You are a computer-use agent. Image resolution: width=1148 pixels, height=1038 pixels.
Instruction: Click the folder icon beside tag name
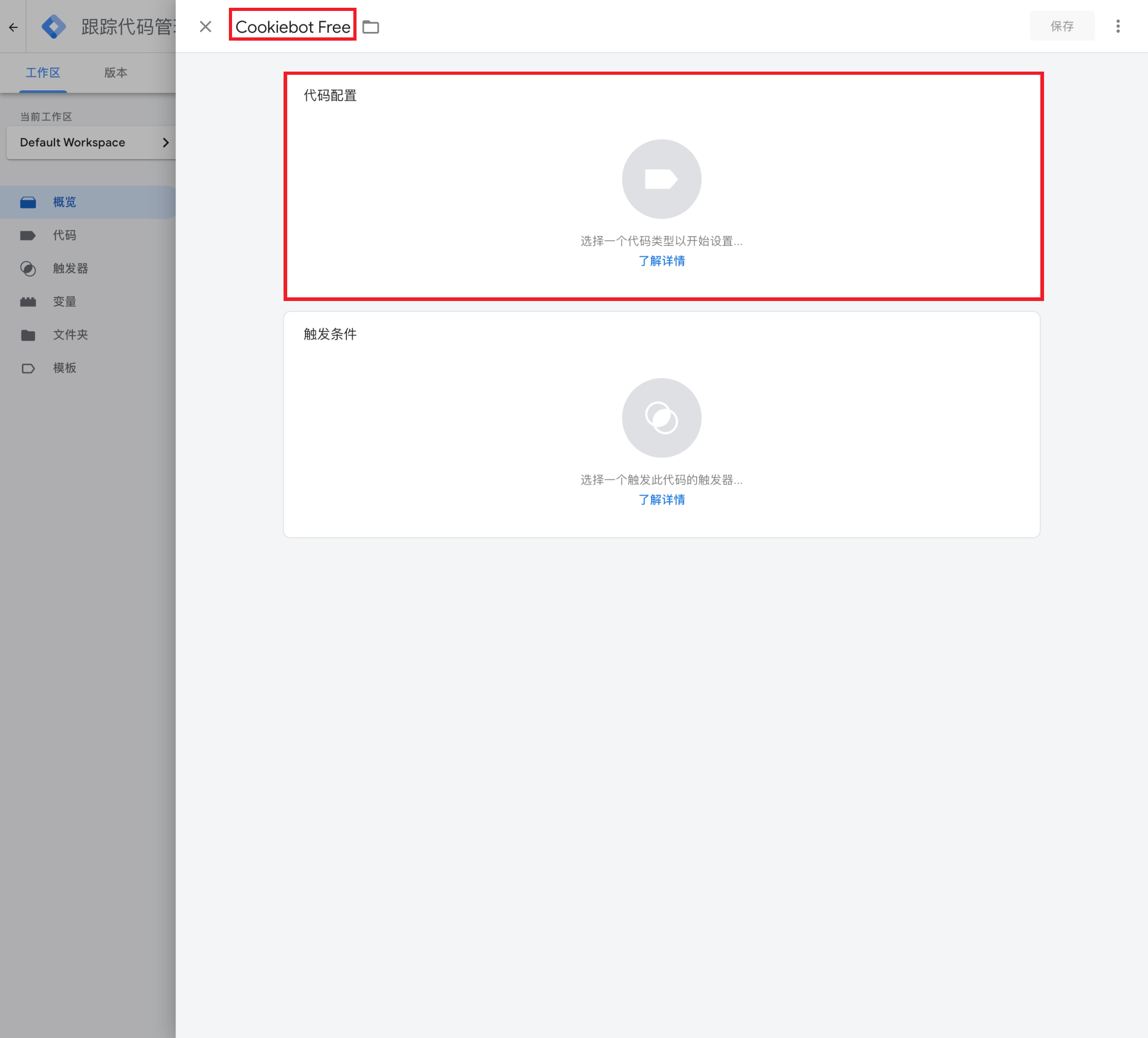371,27
